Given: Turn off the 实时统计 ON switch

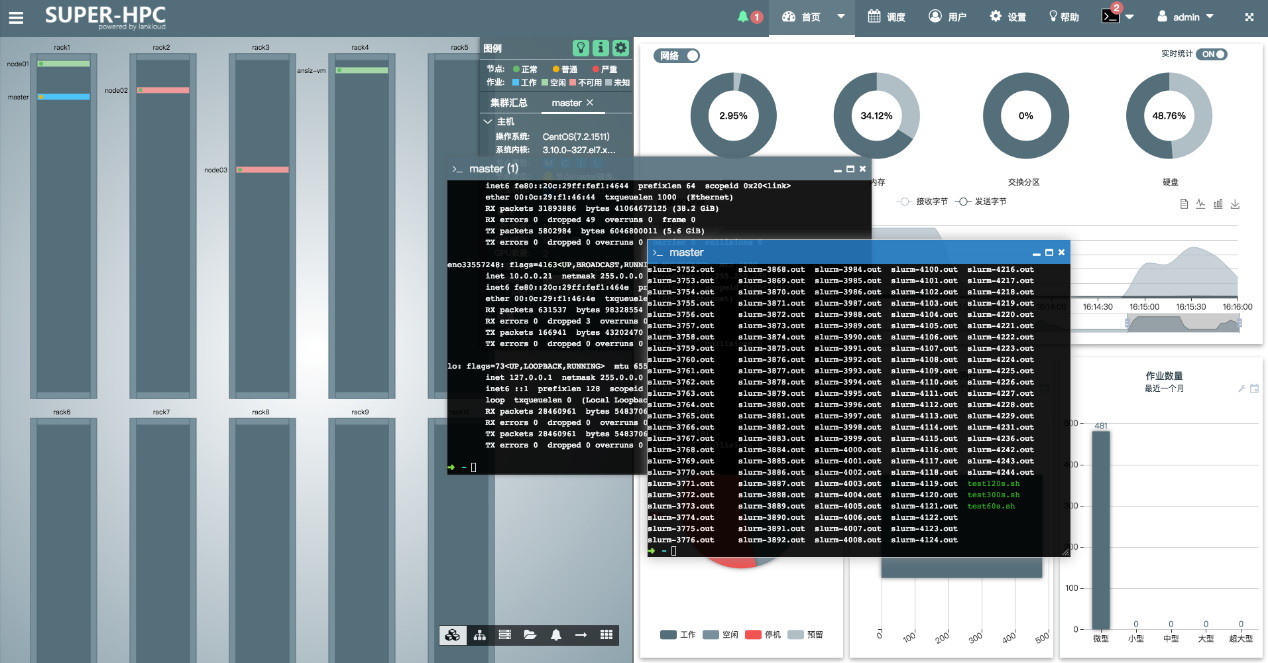Looking at the screenshot, I should click(x=1212, y=54).
